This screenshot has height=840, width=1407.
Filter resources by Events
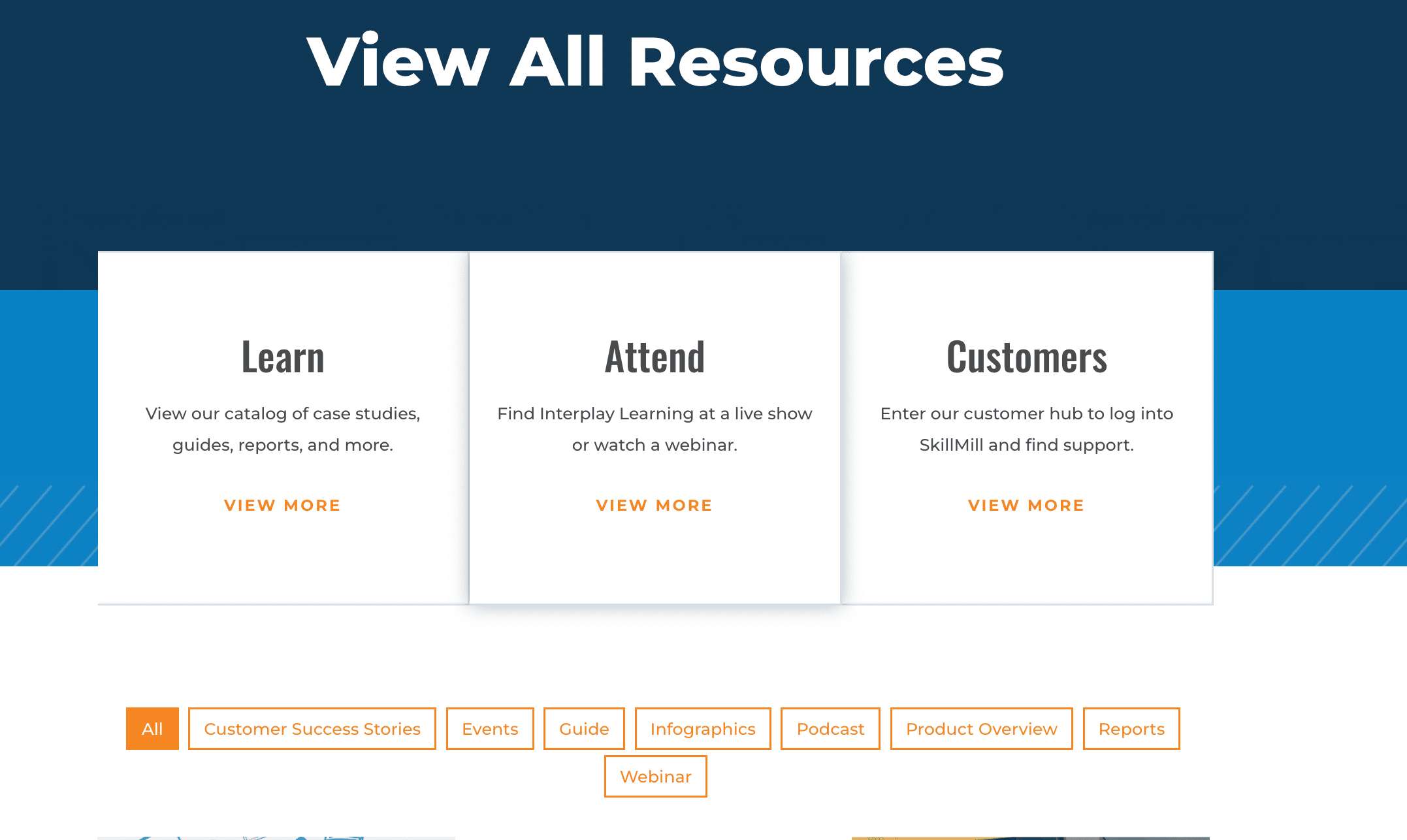tap(489, 728)
